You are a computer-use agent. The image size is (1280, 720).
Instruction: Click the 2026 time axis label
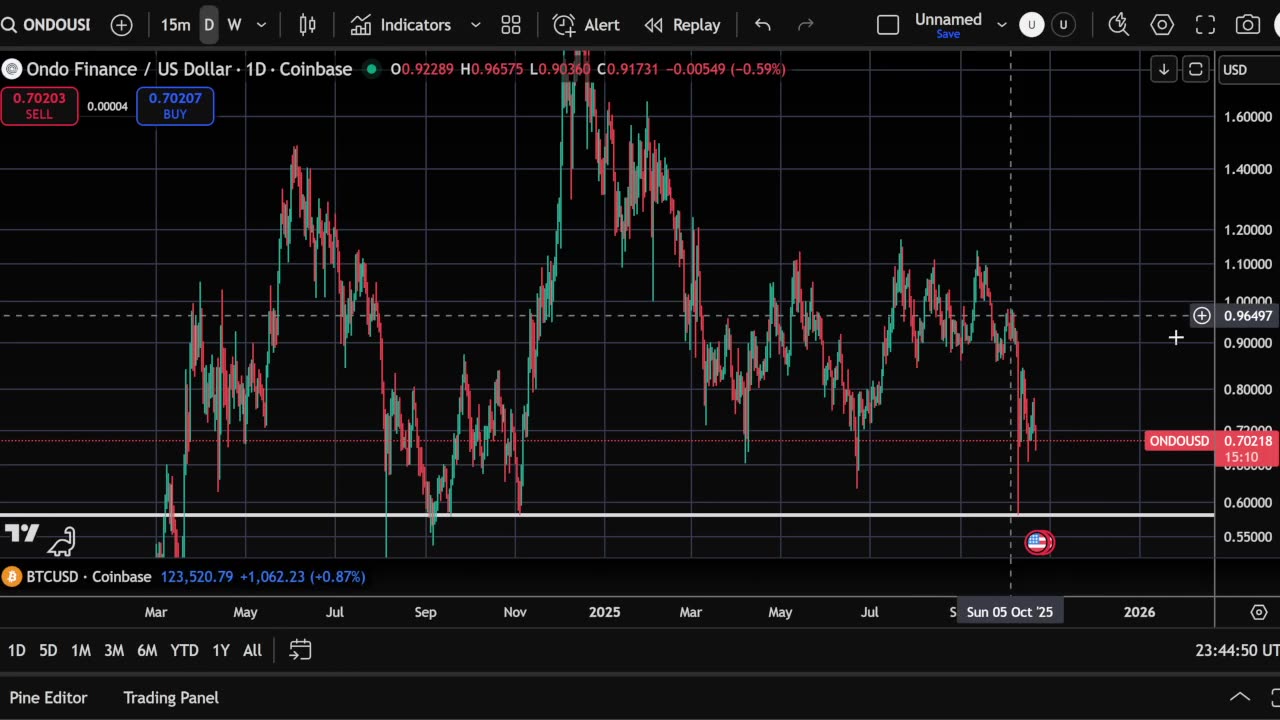[x=1139, y=612]
